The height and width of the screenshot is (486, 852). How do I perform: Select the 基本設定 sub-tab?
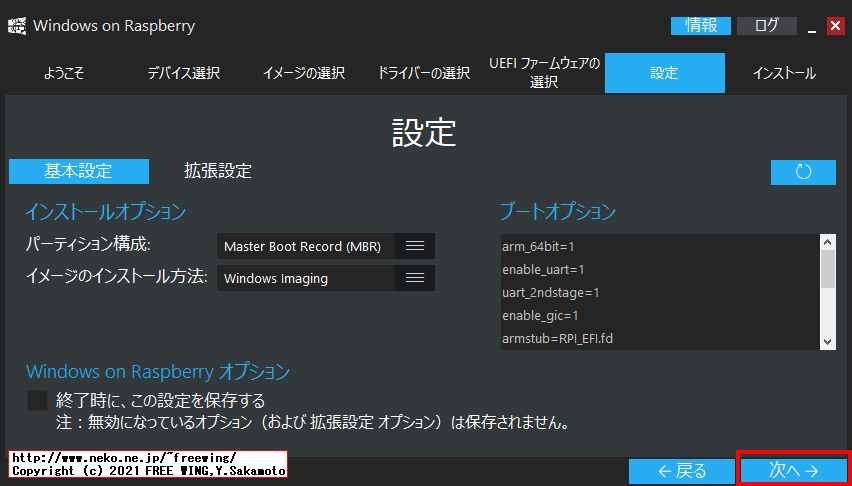tap(79, 171)
